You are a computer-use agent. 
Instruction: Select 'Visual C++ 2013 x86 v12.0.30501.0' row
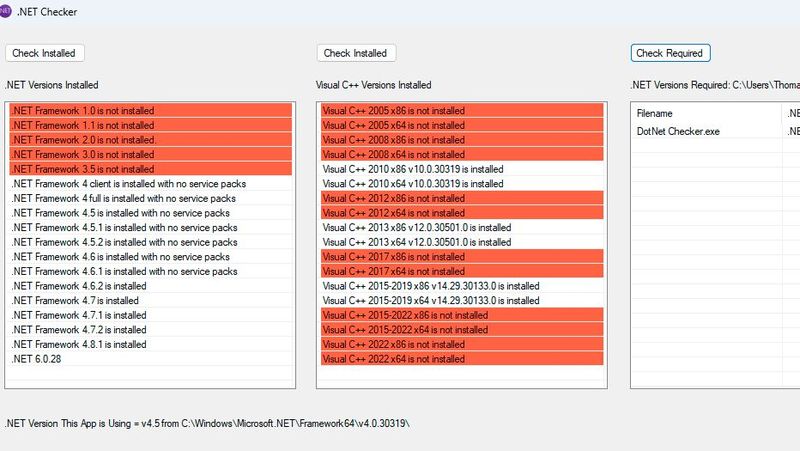[x=462, y=228]
